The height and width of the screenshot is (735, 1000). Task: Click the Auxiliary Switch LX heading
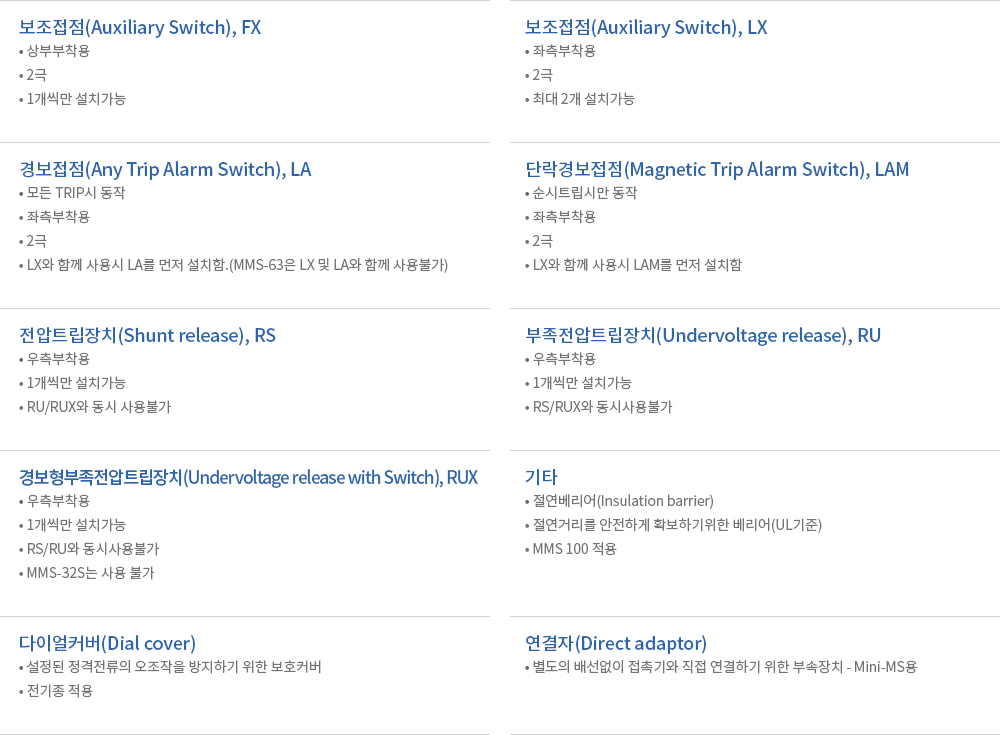646,27
